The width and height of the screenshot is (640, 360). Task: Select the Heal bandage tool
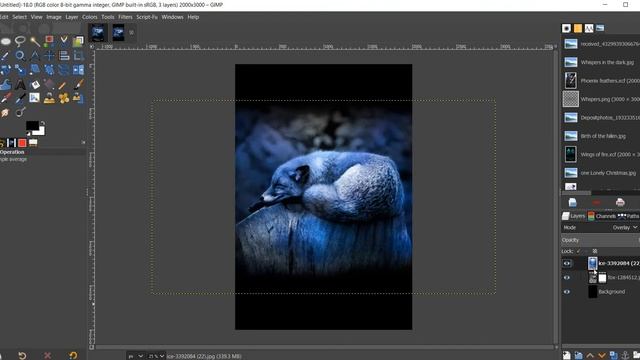pyautogui.click(x=64, y=98)
